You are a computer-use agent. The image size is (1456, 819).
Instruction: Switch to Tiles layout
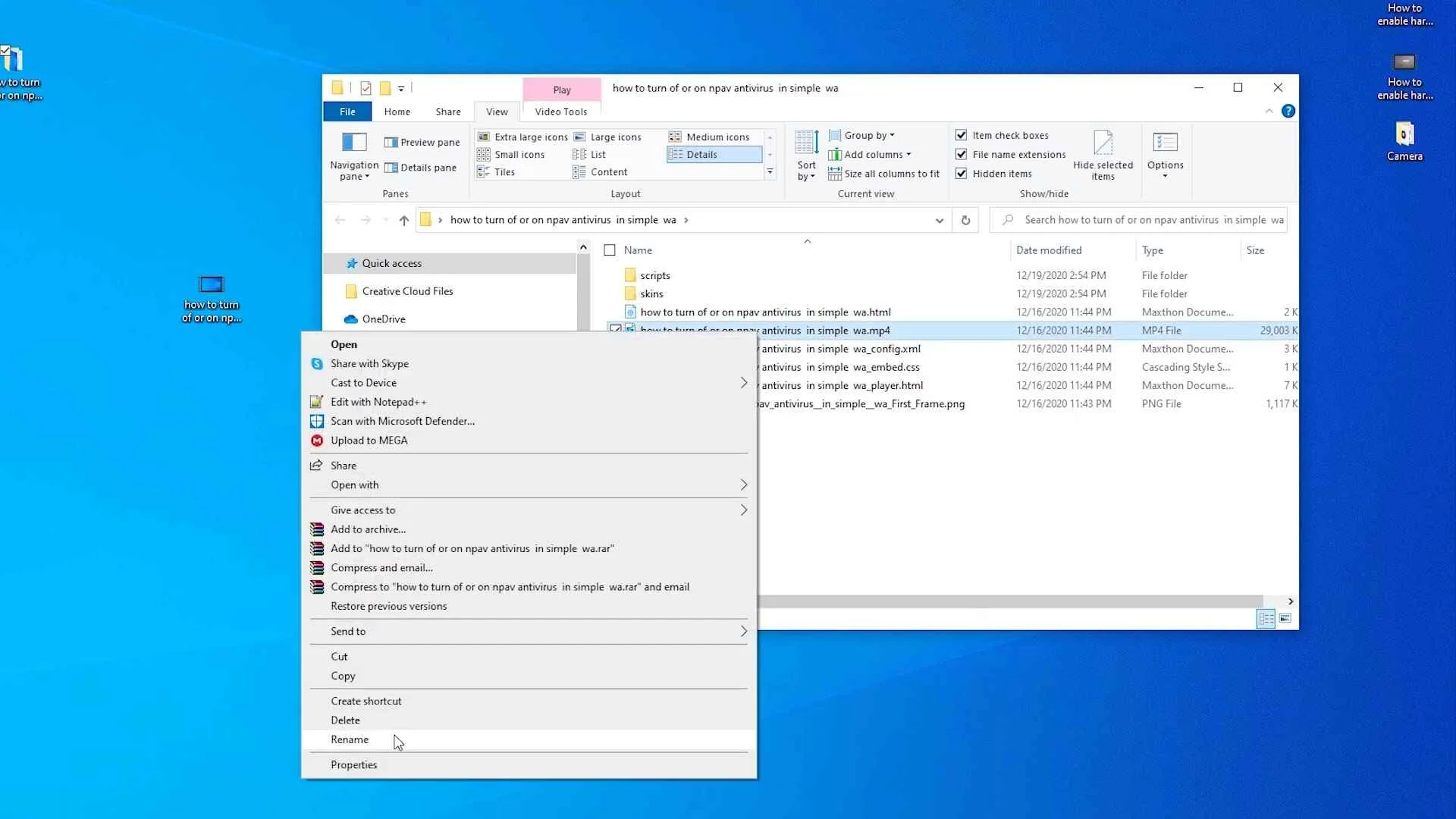(x=496, y=172)
